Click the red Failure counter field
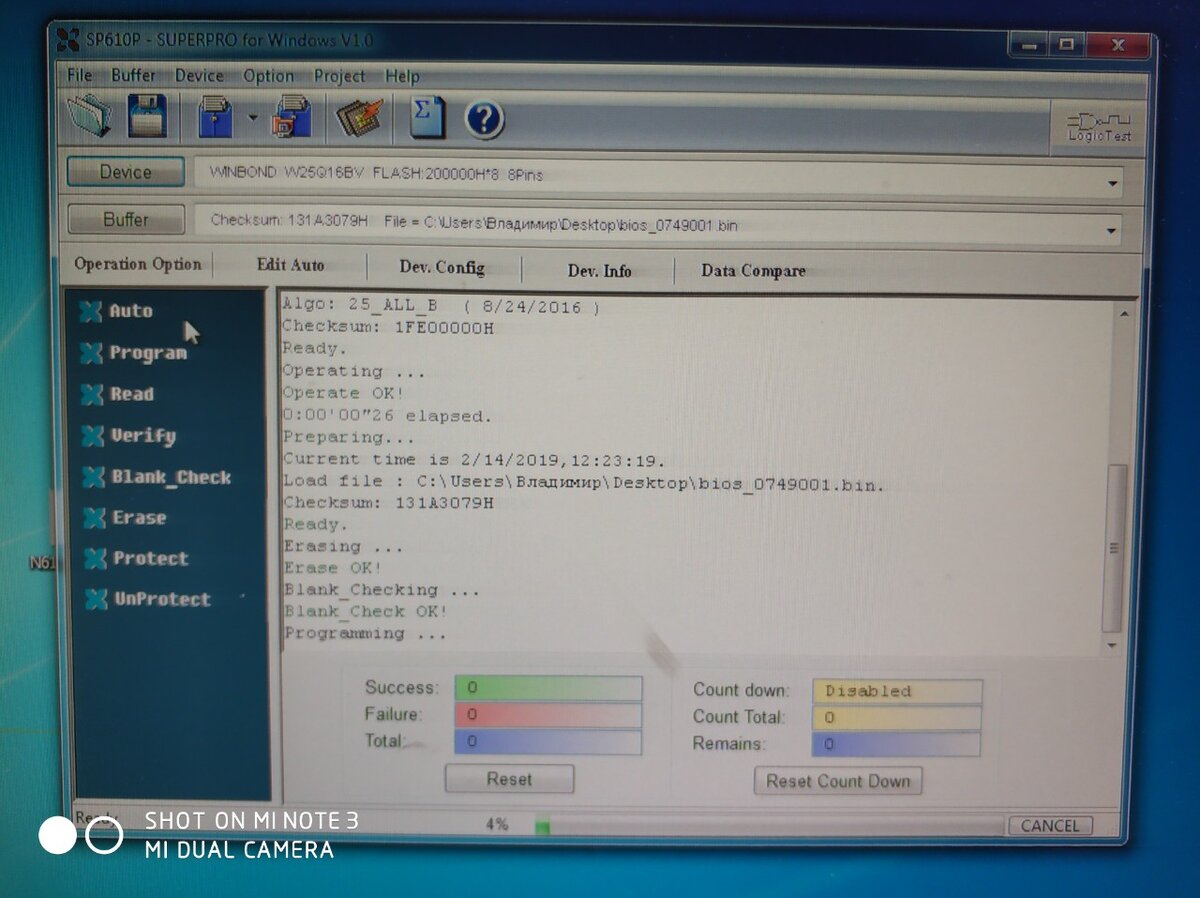Screen dimensions: 1200x898 tap(548, 715)
